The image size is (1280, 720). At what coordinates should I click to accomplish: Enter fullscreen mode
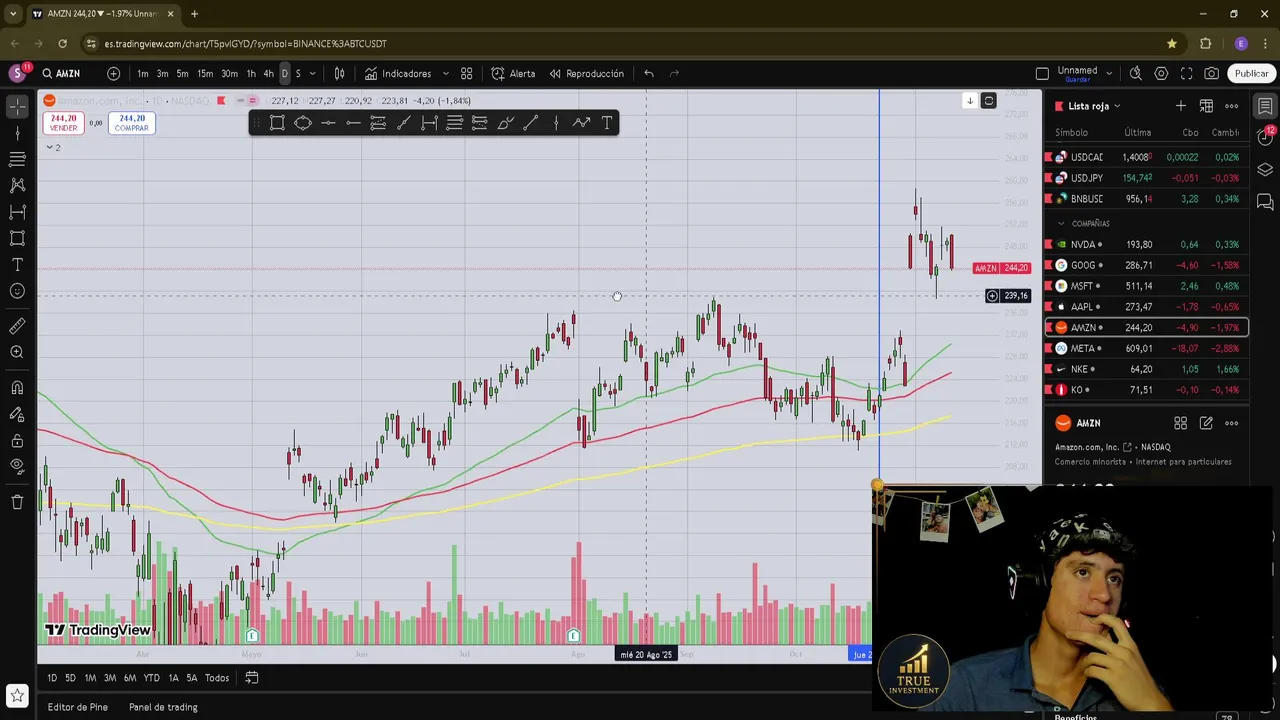1186,73
